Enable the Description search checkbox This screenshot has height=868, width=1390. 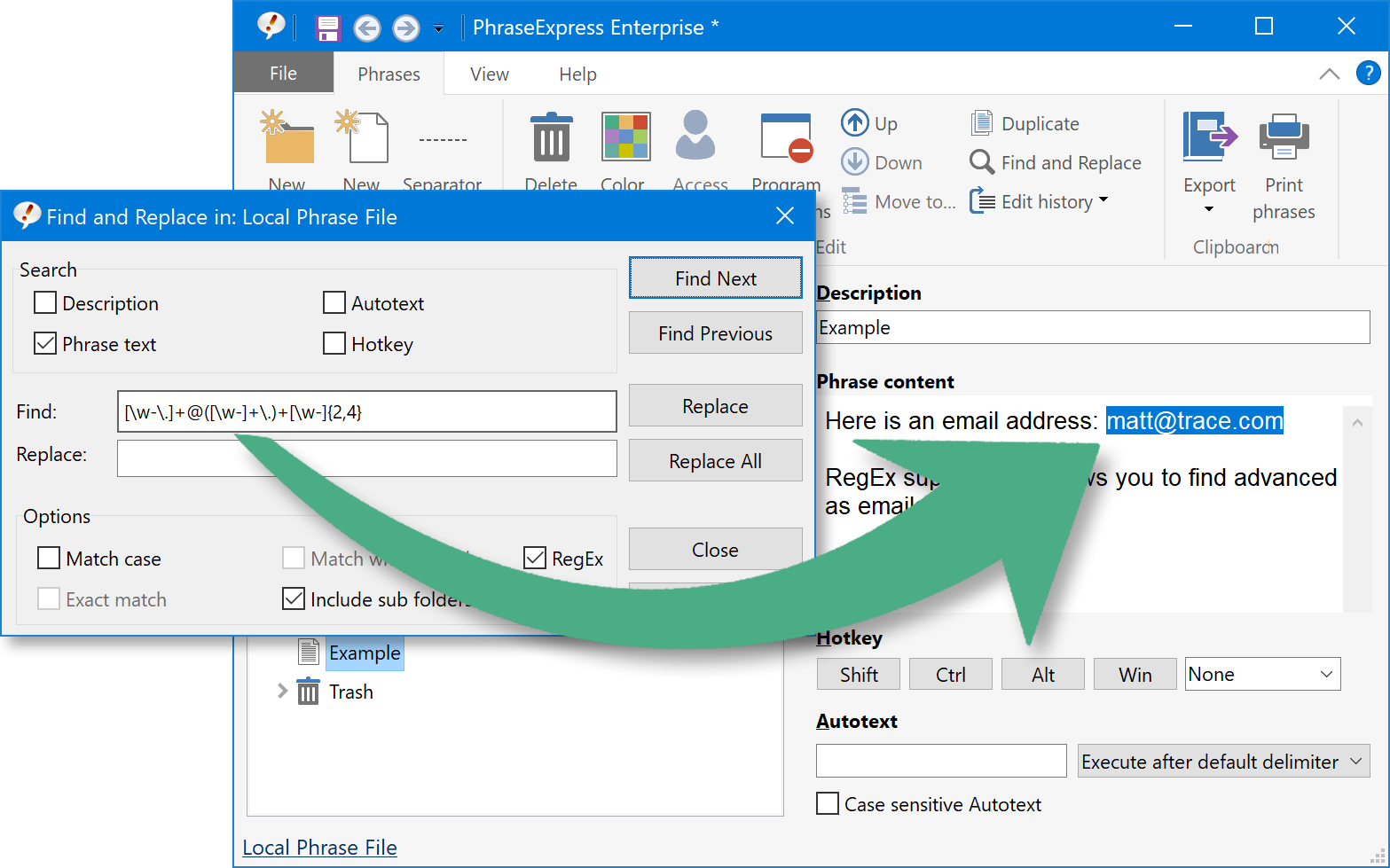45,303
